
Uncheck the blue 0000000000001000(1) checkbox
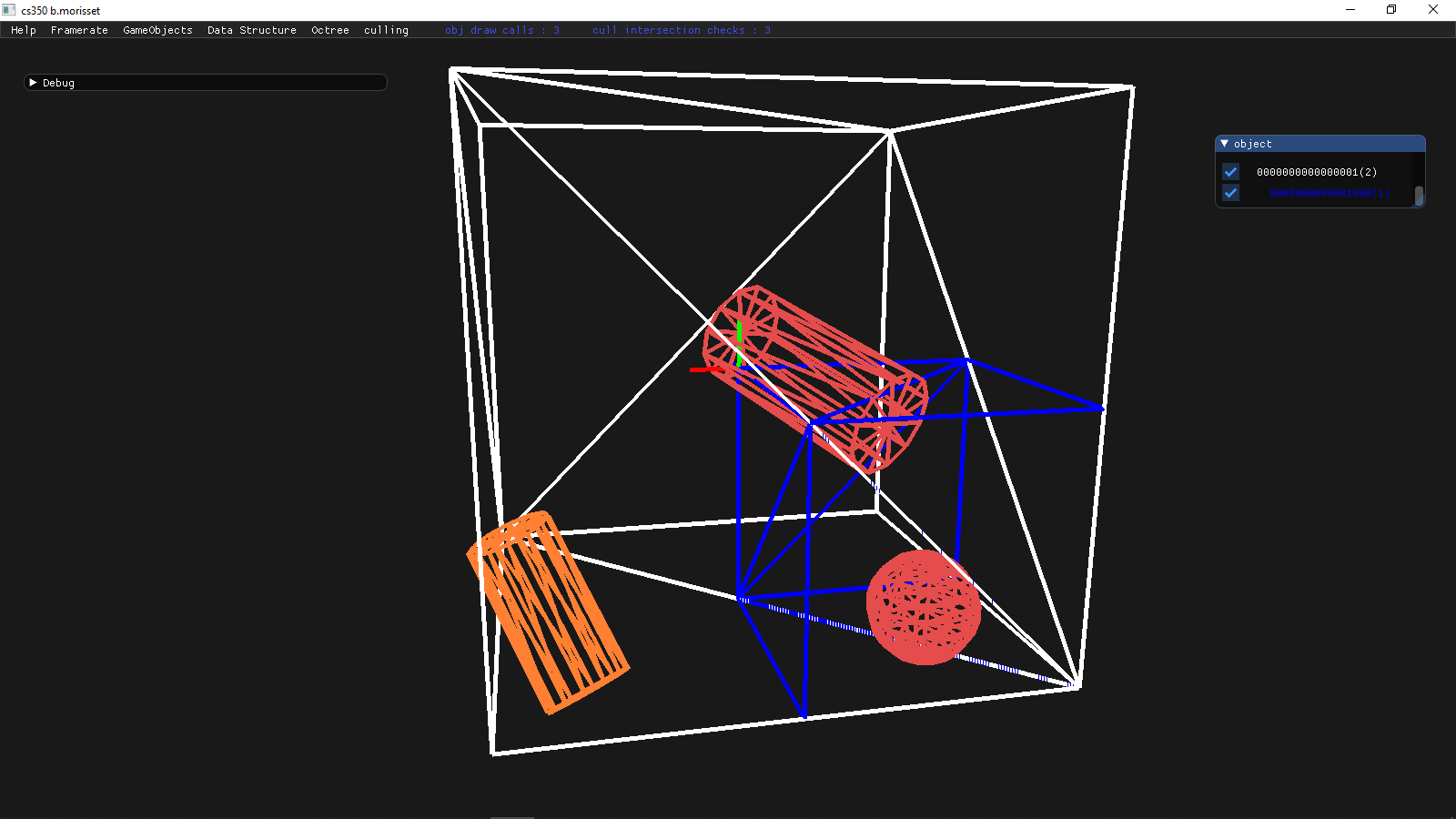[1231, 193]
